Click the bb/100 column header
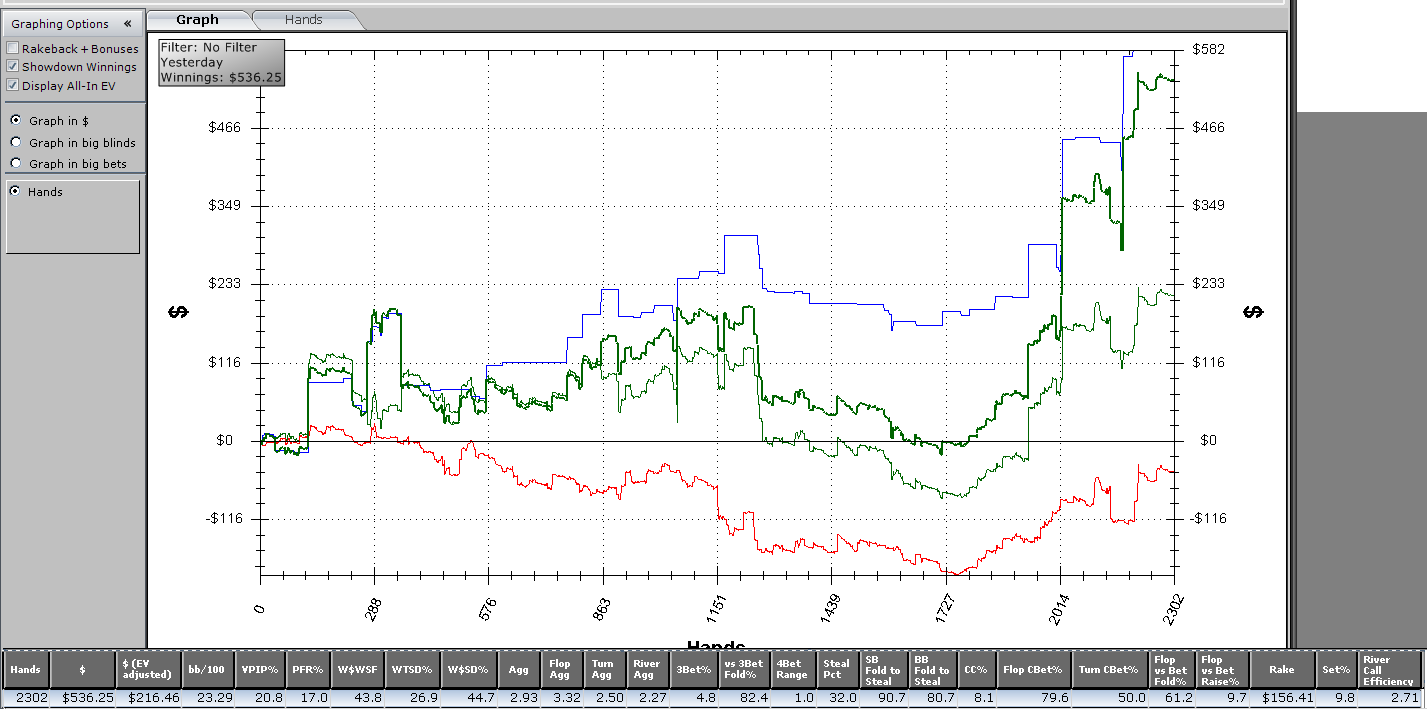This screenshot has height=709, width=1427. tap(208, 669)
